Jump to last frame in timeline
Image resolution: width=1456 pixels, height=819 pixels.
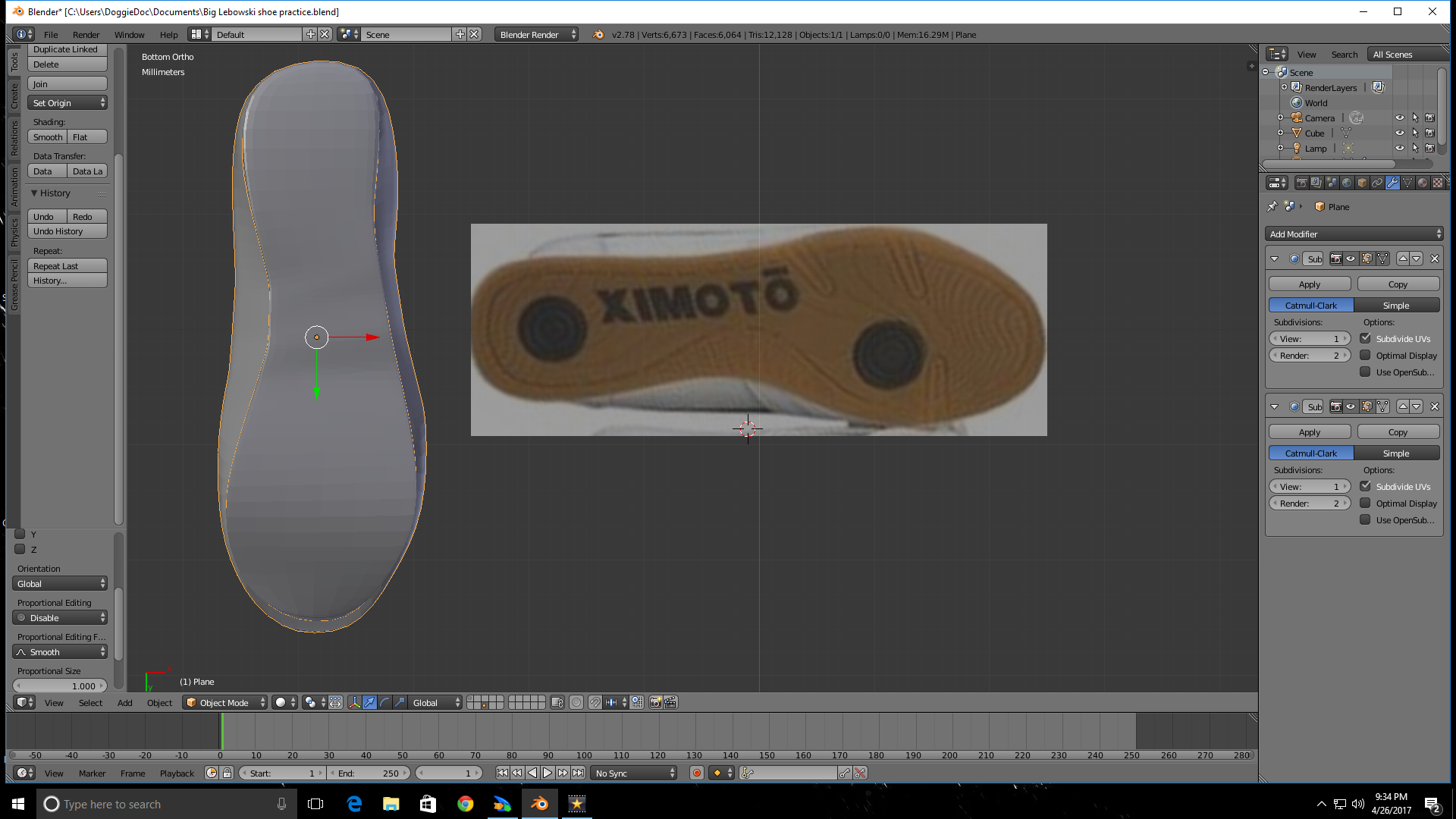578,773
